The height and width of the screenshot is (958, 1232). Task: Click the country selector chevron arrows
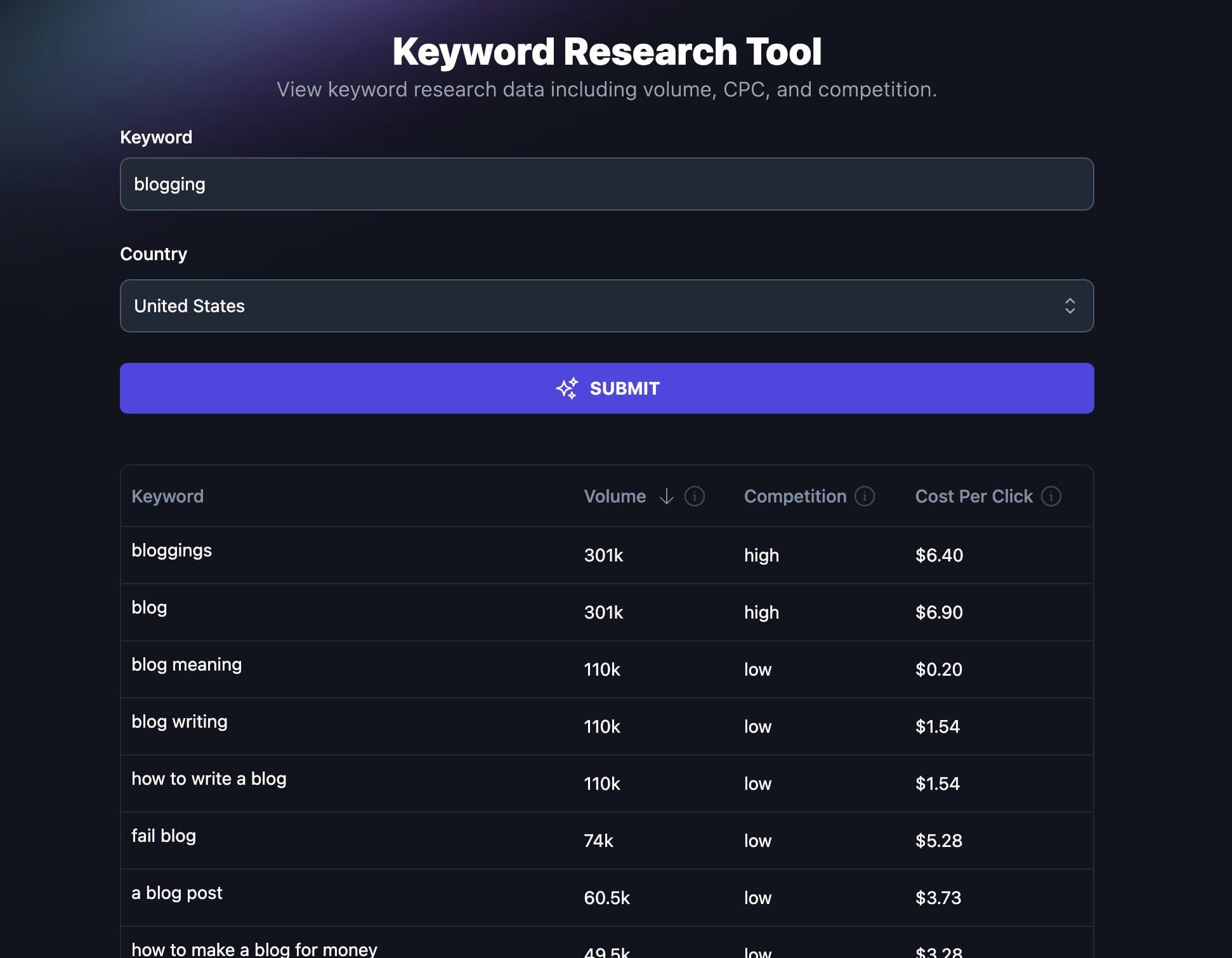[1070, 306]
